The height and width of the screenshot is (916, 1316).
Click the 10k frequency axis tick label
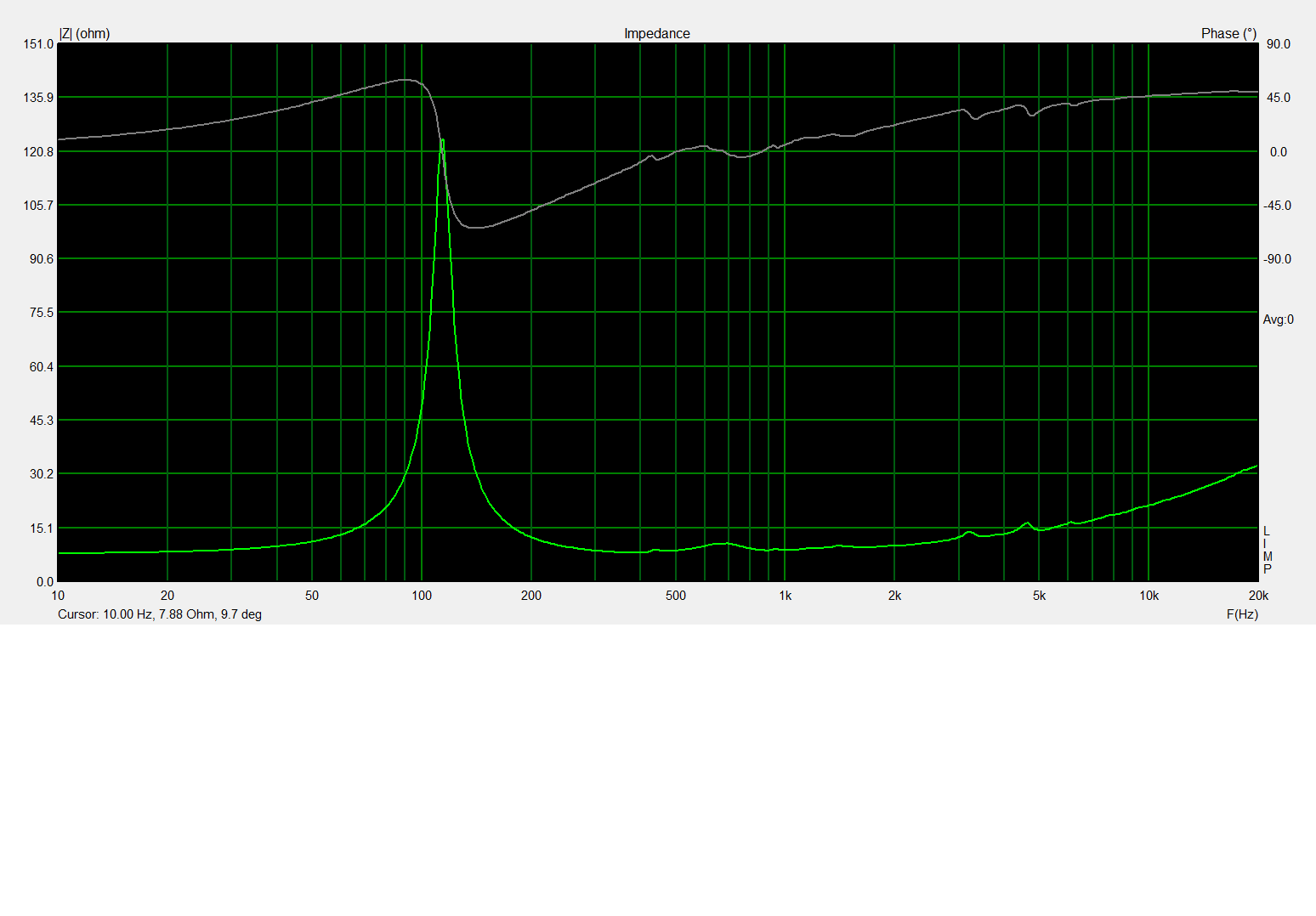[1149, 596]
